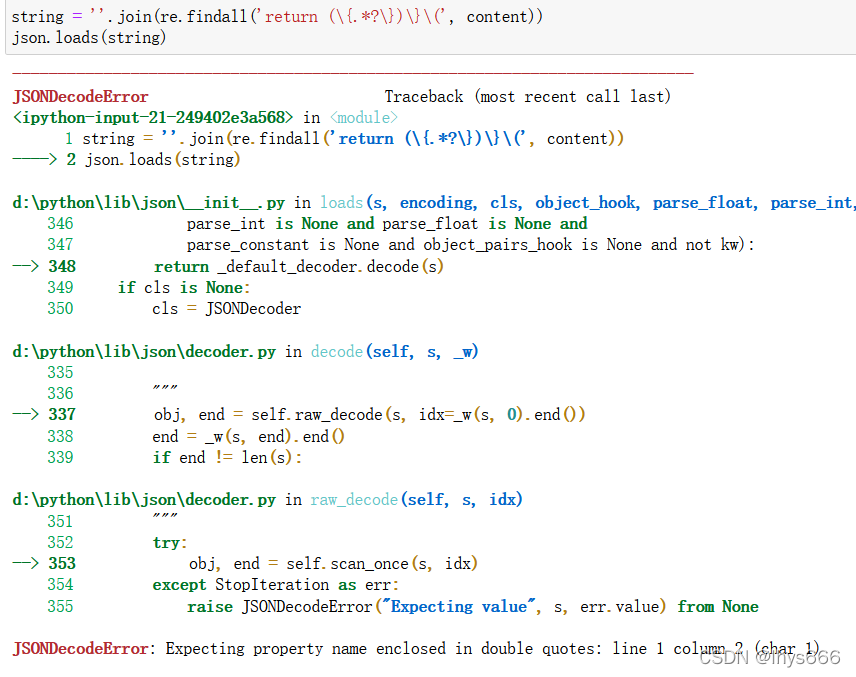This screenshot has height=677, width=856.
Task: Click line 348 'return _default_decoder.decode(s)'
Action: click(x=299, y=266)
